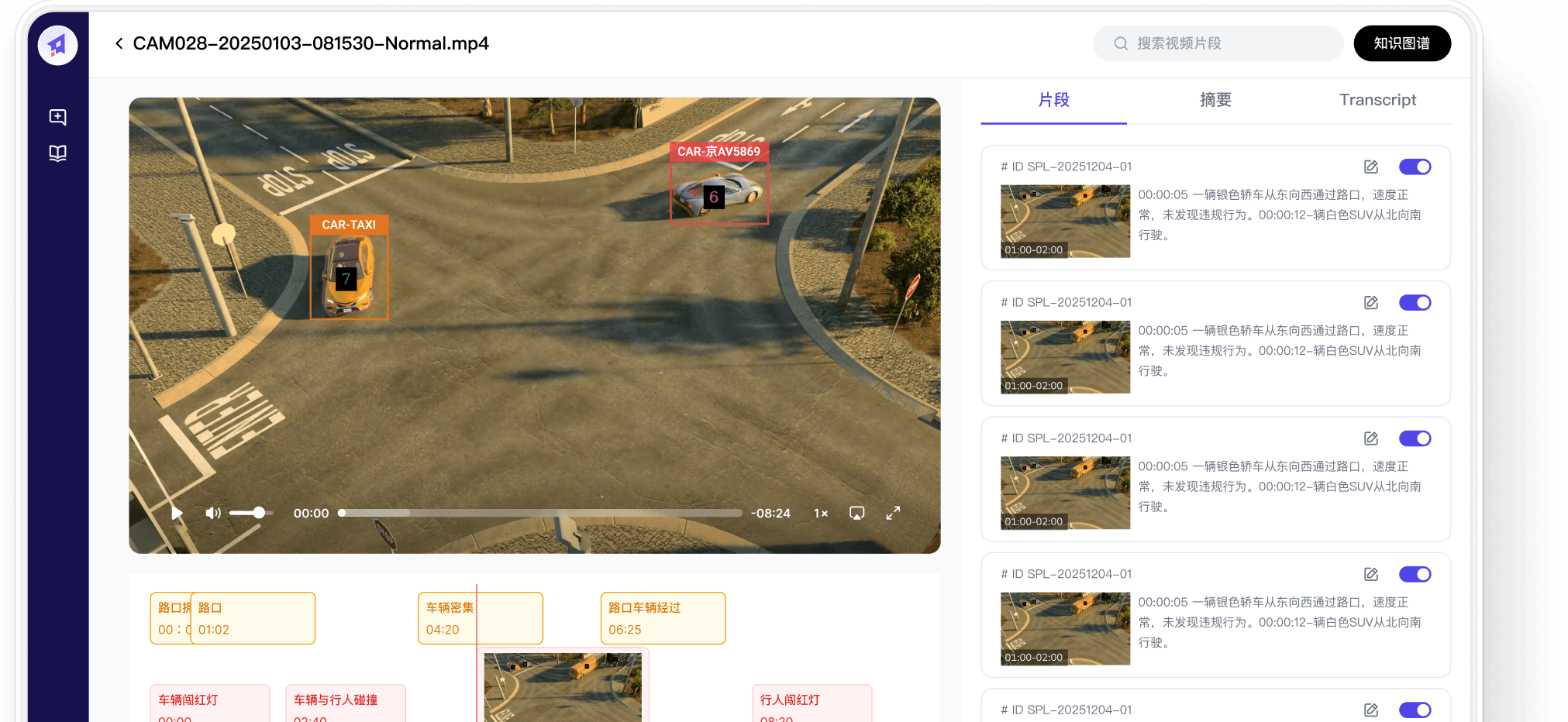Click the rocket app logo in the sidebar

tap(58, 45)
